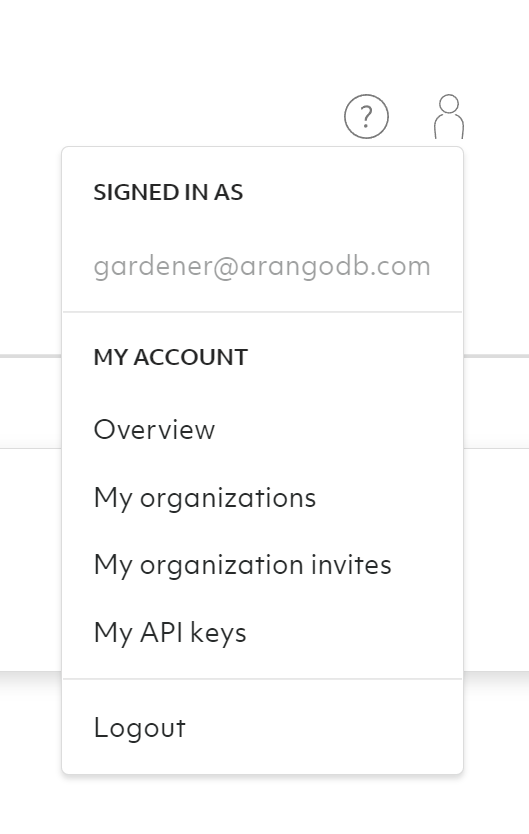Open the help question mark icon
The width and height of the screenshot is (529, 834).
click(366, 116)
